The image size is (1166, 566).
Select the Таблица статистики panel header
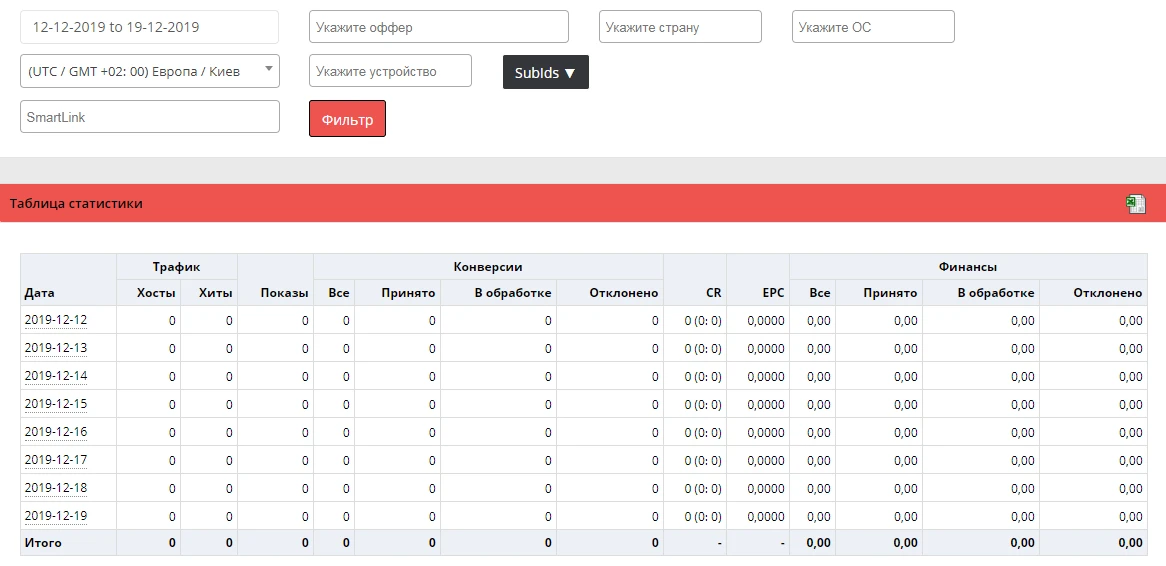(583, 203)
